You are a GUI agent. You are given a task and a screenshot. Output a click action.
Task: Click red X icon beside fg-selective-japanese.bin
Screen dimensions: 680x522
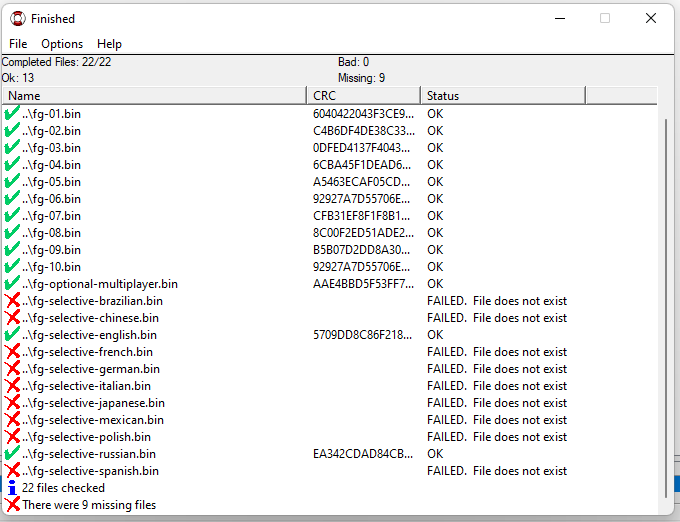(12, 402)
